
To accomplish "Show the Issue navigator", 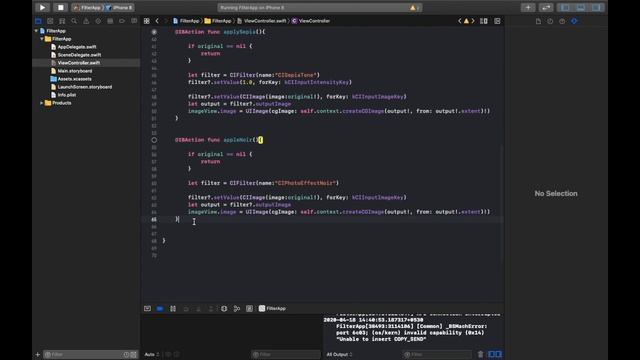I will pyautogui.click(x=86, y=21).
